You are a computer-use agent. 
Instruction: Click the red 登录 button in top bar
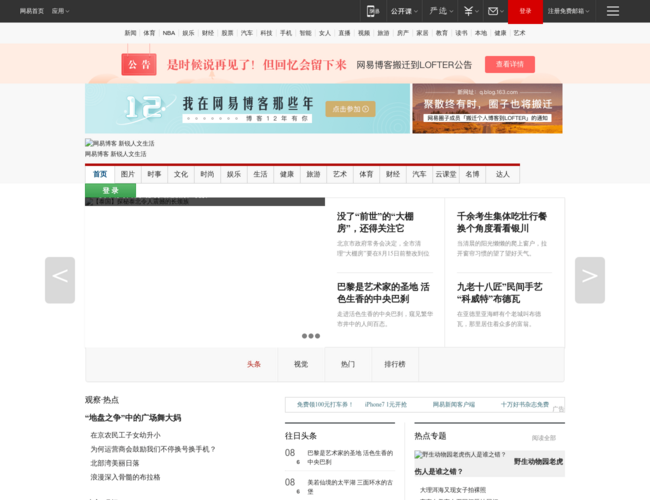pos(525,12)
